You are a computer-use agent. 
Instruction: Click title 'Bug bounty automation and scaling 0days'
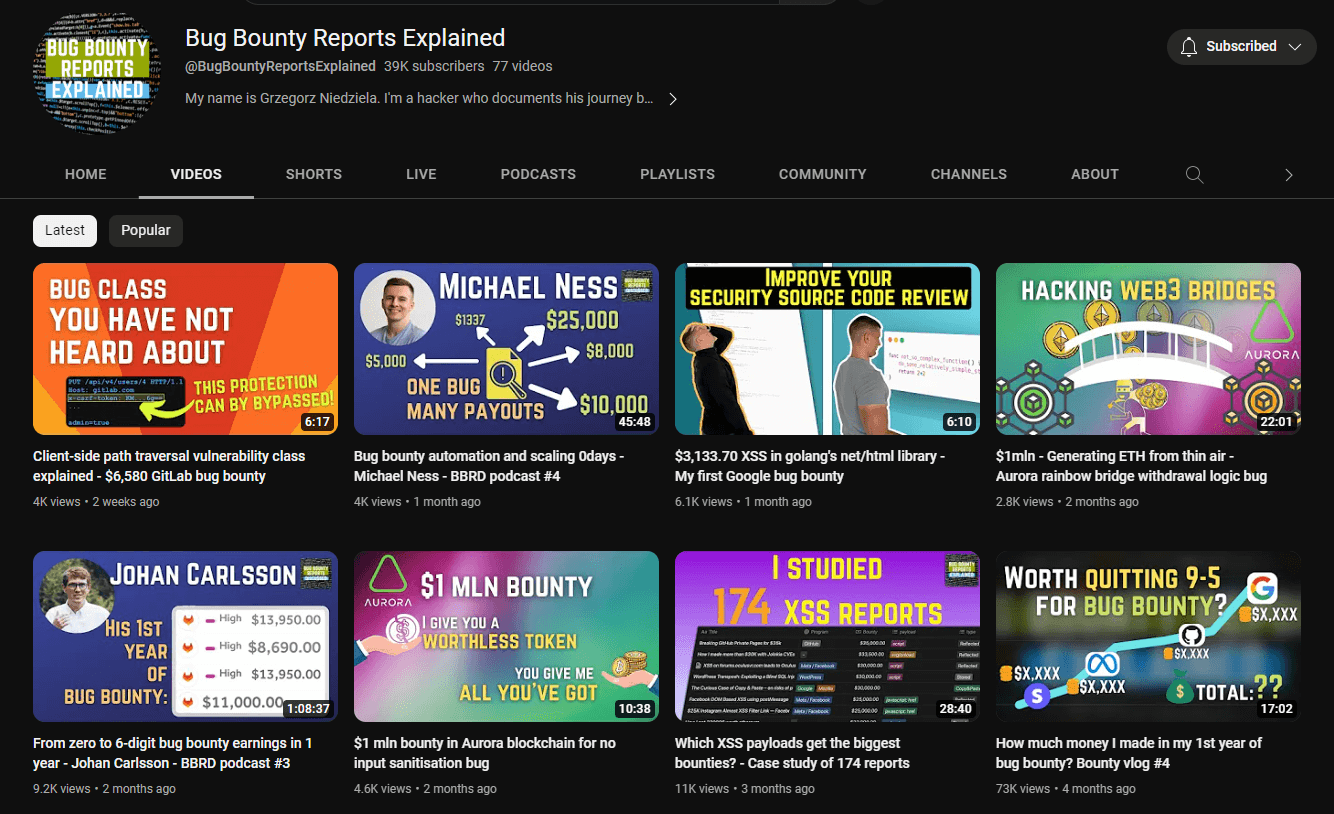(x=489, y=466)
